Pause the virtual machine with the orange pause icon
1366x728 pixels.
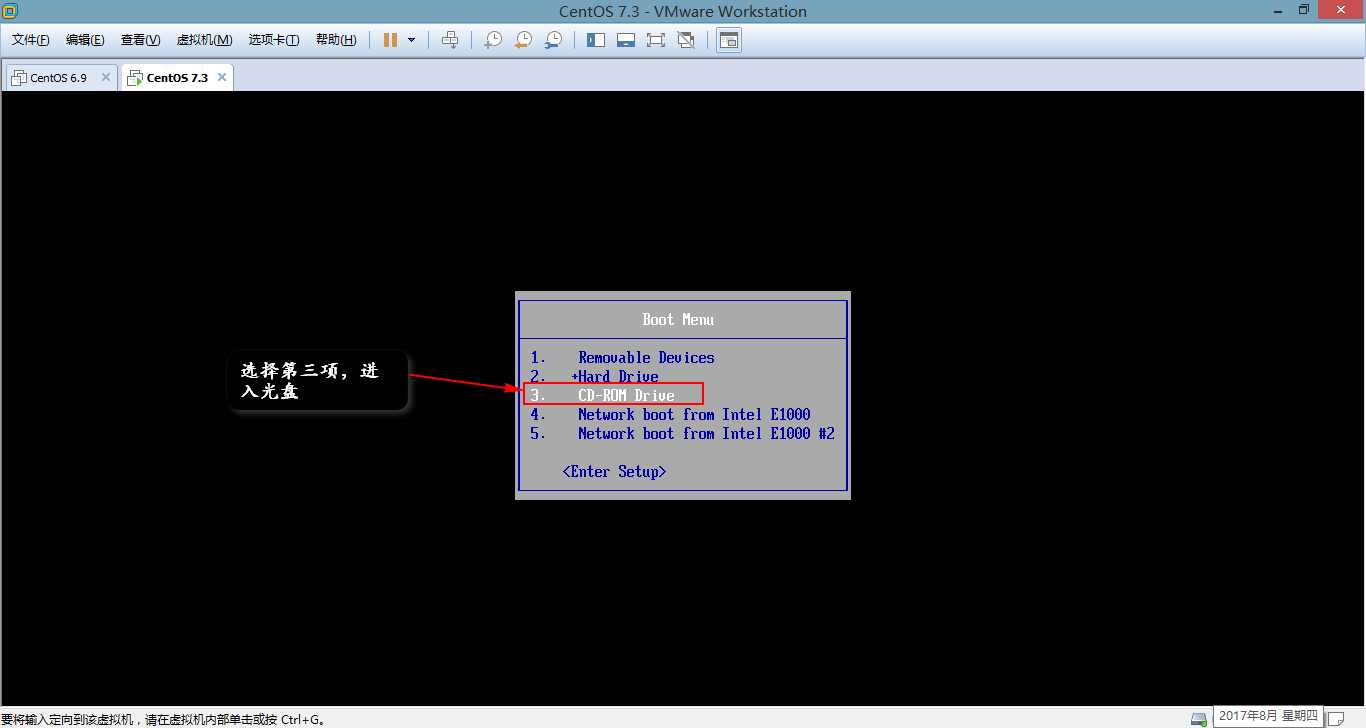[390, 40]
